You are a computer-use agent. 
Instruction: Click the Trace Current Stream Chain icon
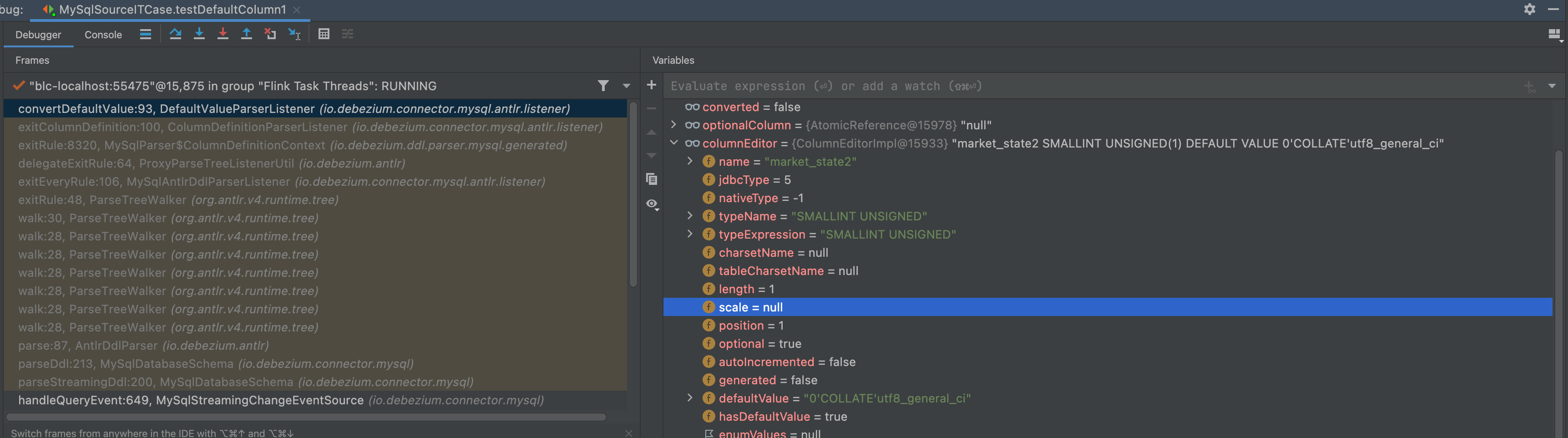click(x=348, y=34)
